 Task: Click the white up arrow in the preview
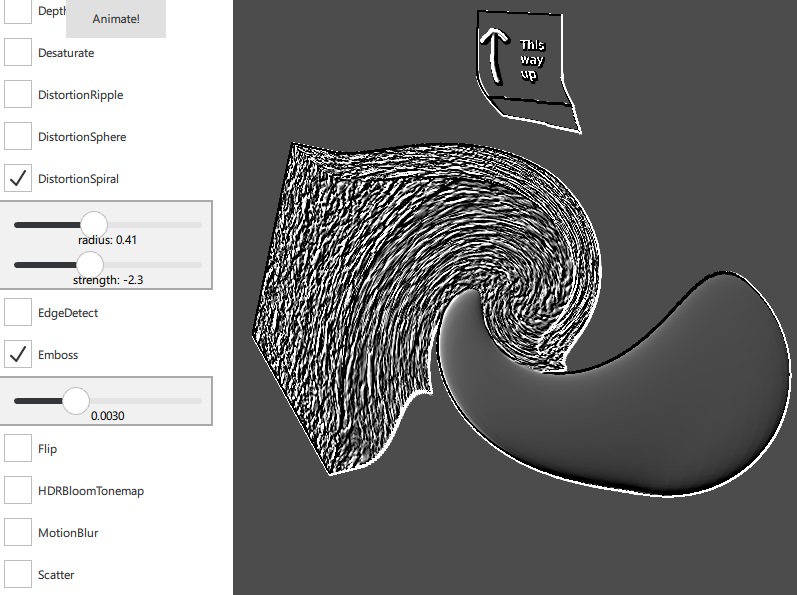(x=492, y=58)
